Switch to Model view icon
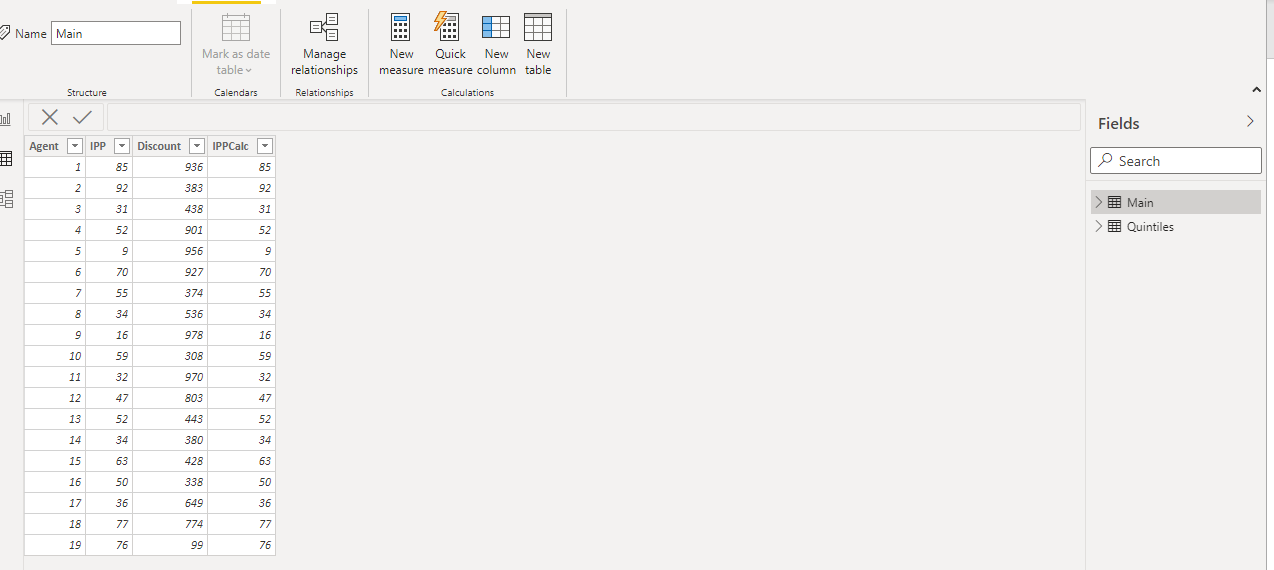Viewport: 1274px width, 570px height. click(x=5, y=198)
